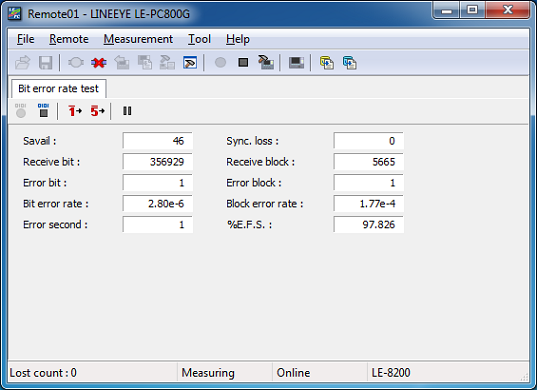Maximize the Remote01 window

pyautogui.click(x=472, y=10)
